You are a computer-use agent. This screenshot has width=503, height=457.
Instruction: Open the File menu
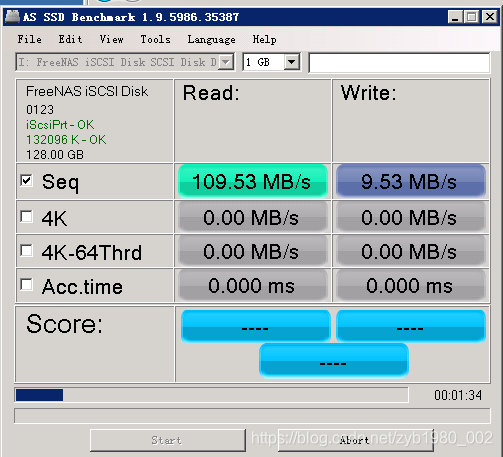coord(30,39)
